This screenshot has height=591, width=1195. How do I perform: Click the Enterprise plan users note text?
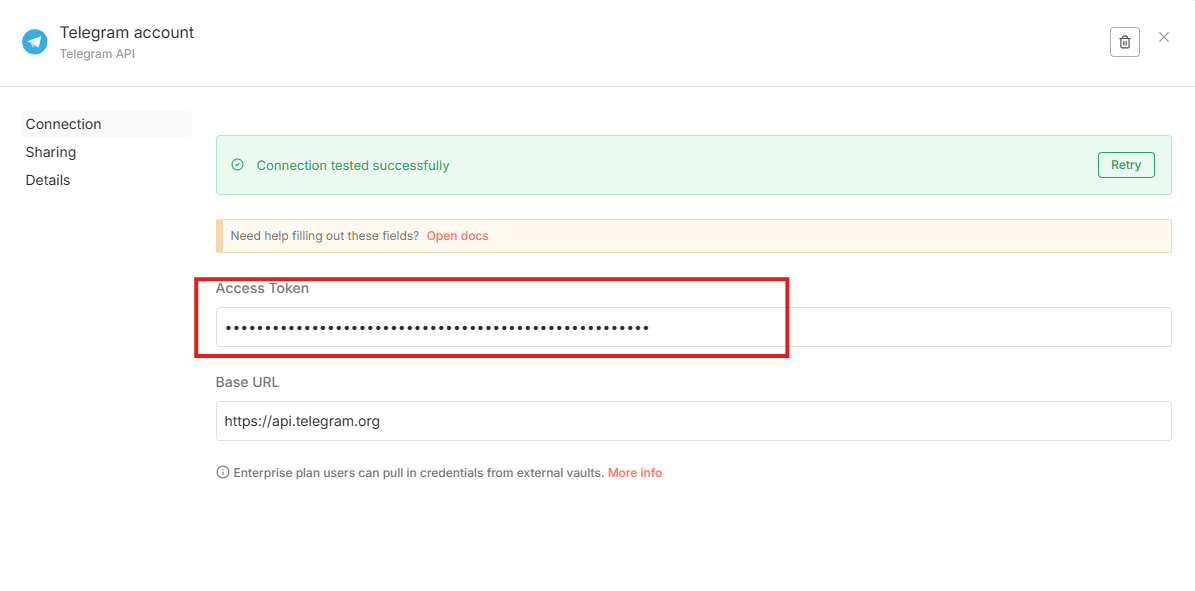tap(418, 473)
